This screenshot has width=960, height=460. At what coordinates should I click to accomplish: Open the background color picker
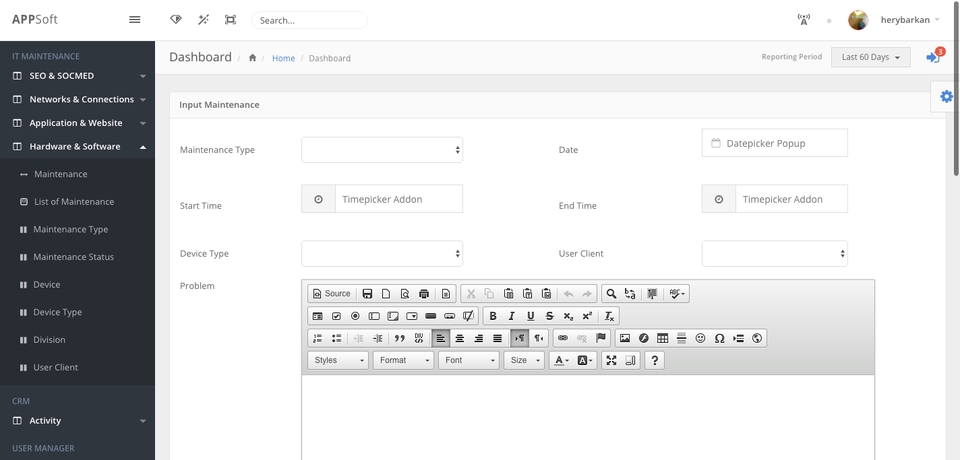[585, 360]
